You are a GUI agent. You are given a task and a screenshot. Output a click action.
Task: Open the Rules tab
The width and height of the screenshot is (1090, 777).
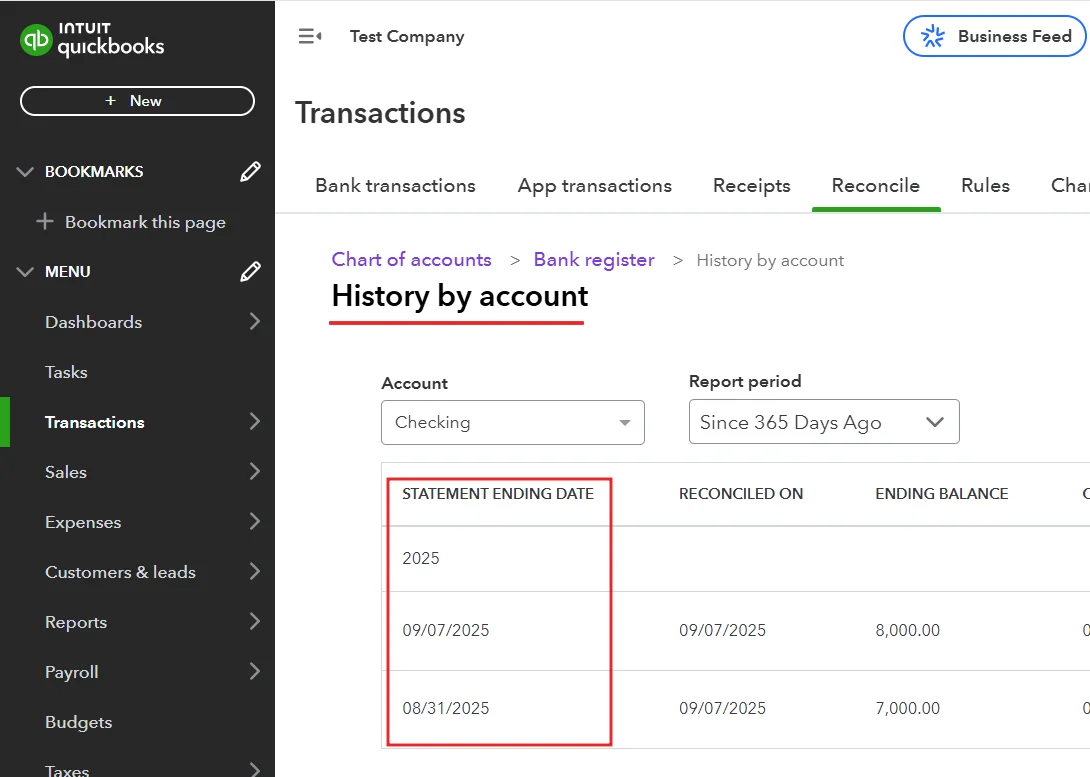pos(985,186)
